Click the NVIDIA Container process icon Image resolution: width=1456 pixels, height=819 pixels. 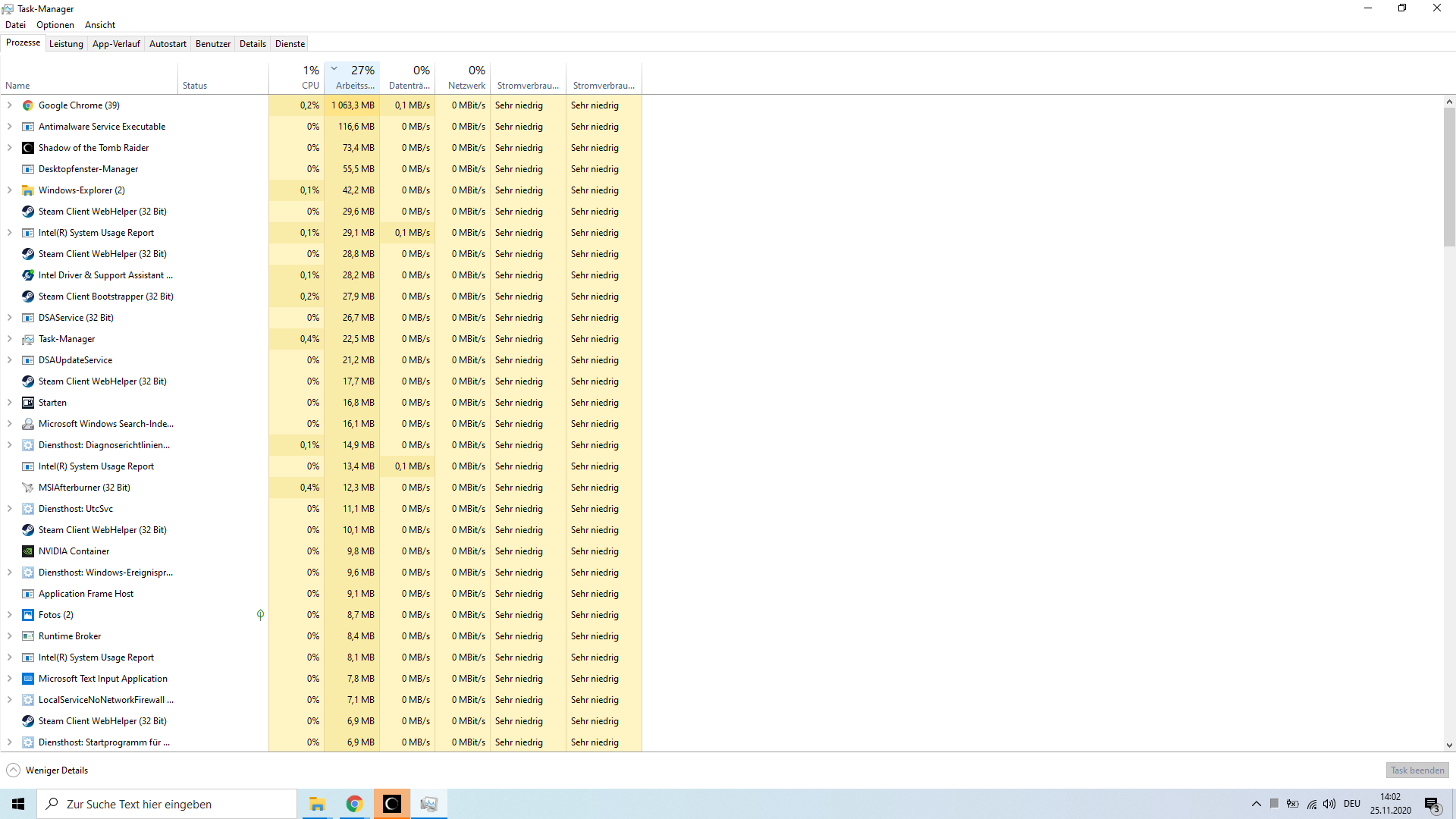(28, 551)
